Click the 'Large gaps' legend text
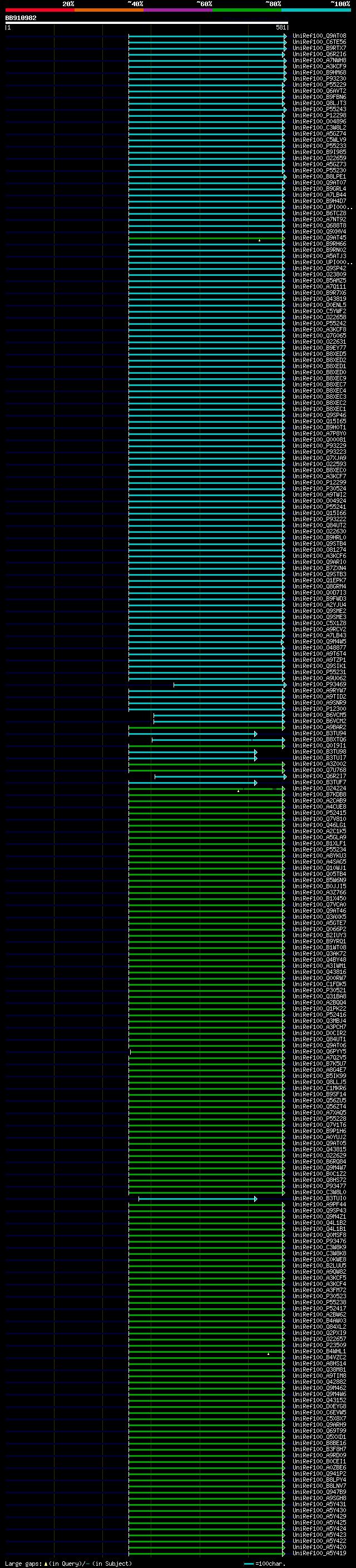 [23, 1564]
